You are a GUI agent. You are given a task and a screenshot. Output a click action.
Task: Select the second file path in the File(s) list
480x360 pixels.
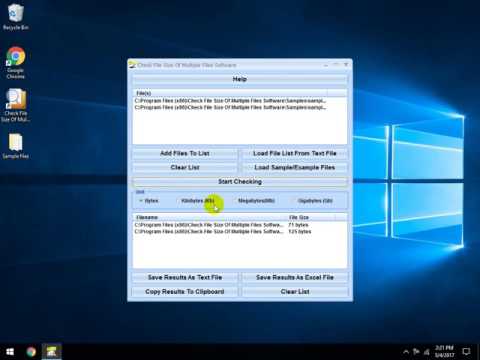tap(231, 107)
